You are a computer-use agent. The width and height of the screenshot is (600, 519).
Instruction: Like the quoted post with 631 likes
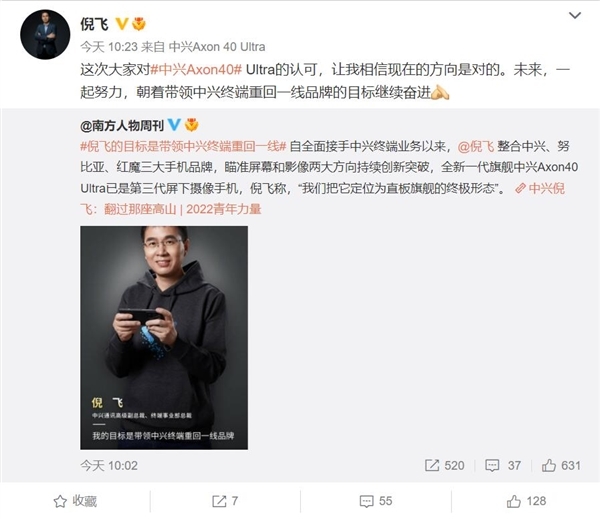click(x=561, y=465)
